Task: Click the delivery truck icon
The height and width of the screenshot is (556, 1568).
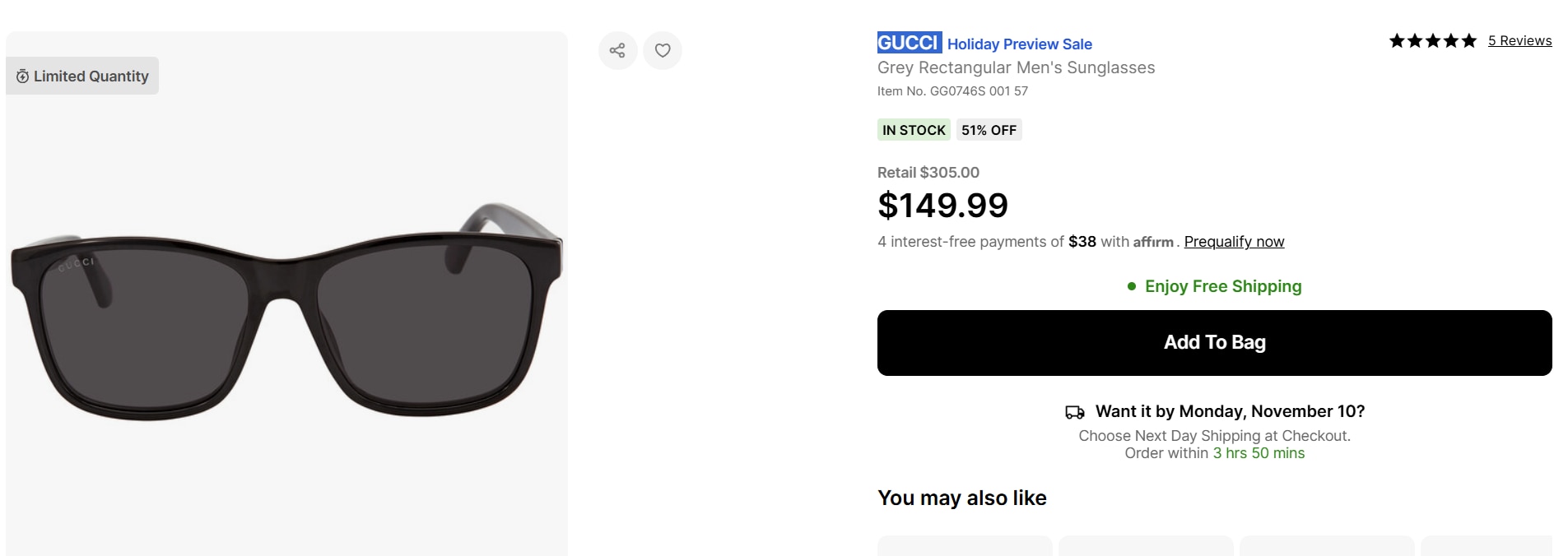Action: pyautogui.click(x=1075, y=412)
